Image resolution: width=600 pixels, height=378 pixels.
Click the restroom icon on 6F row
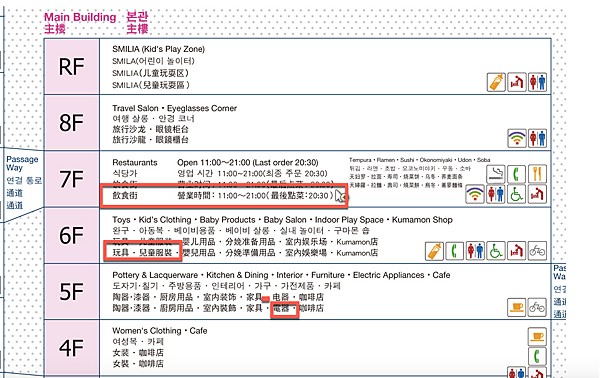pyautogui.click(x=475, y=251)
